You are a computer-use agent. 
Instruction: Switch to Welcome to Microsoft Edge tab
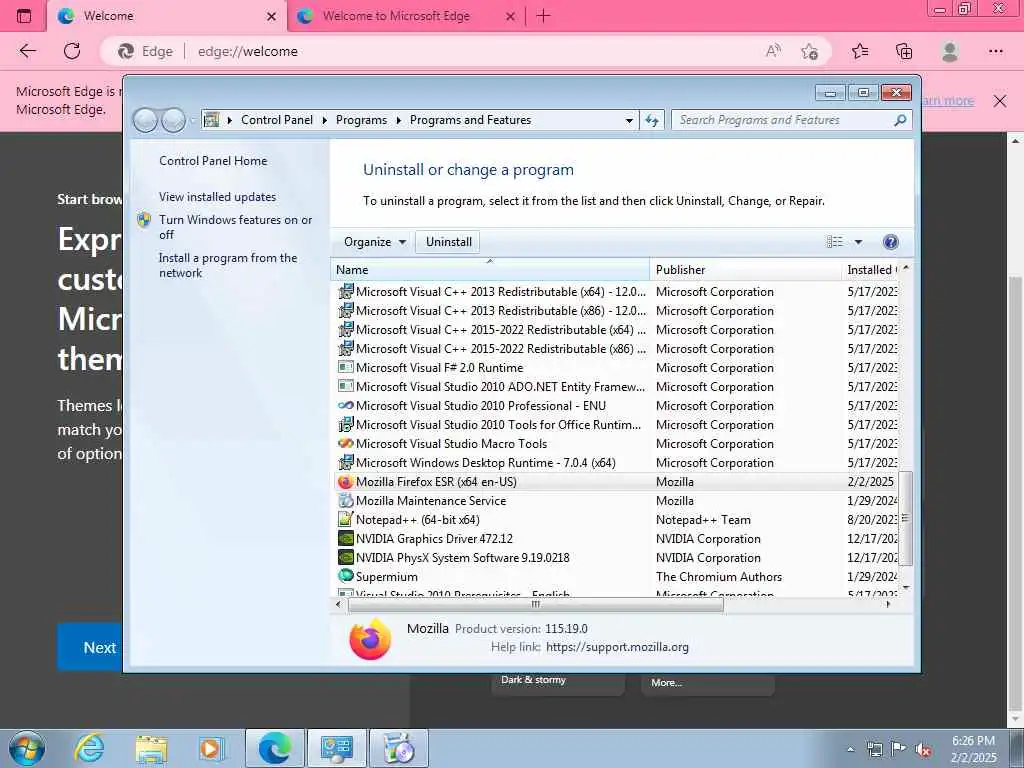pos(406,16)
